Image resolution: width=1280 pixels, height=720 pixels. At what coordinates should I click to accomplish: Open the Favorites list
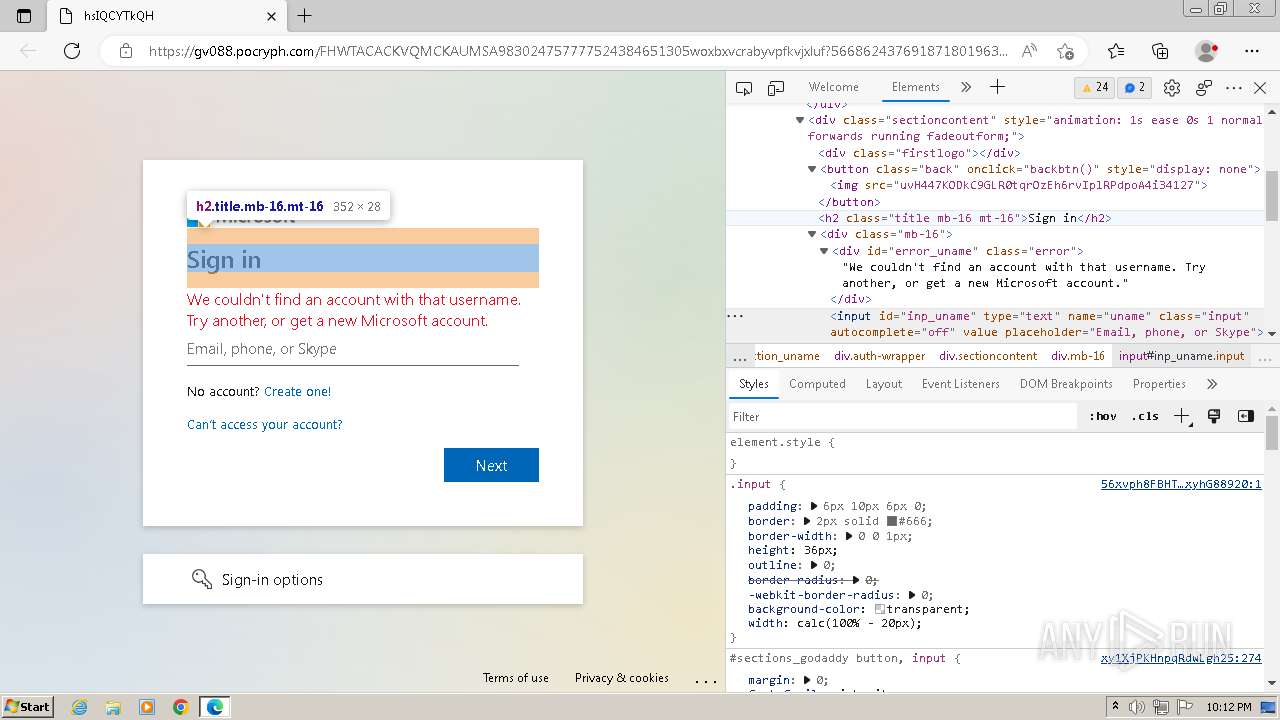[x=1116, y=51]
